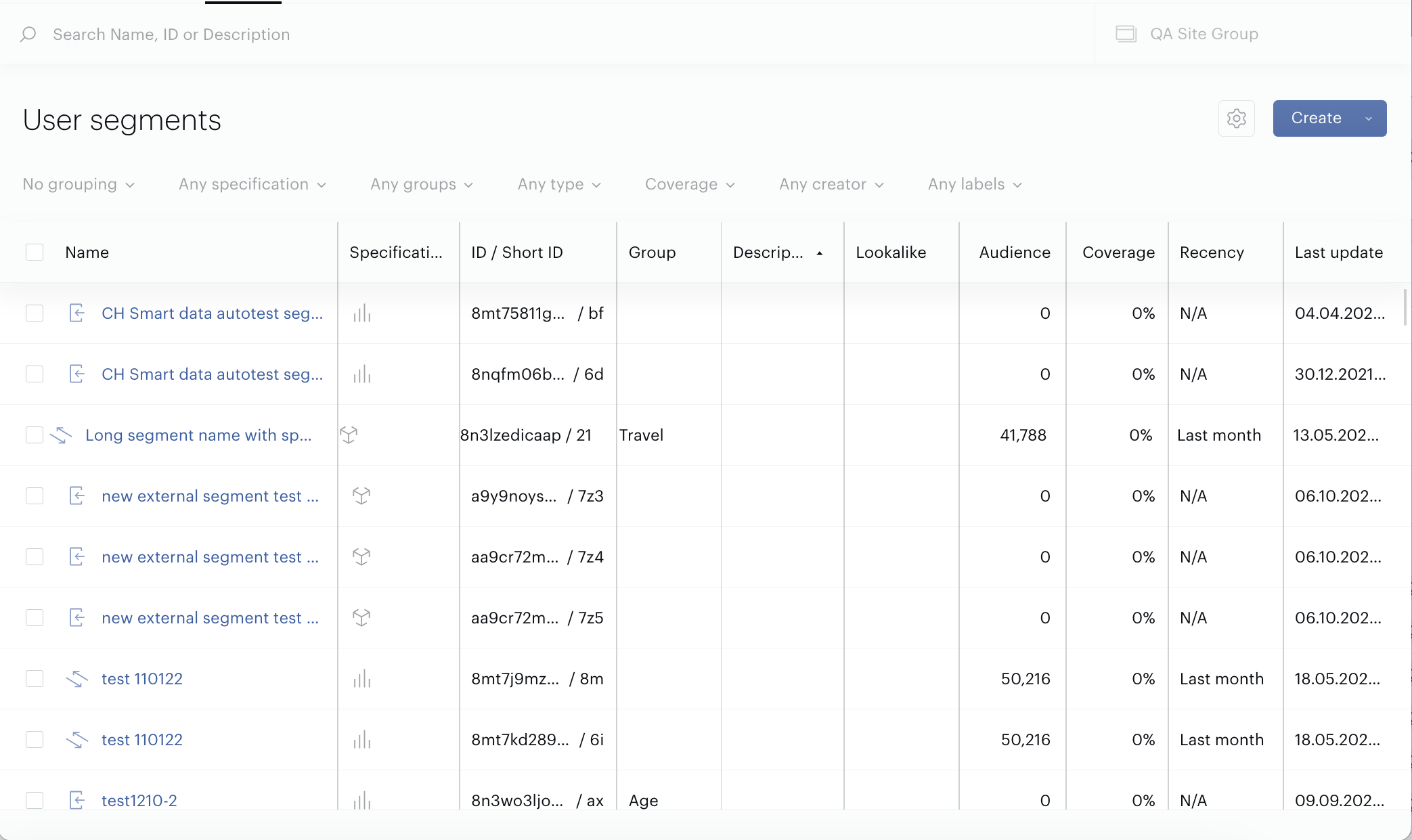Click cube specification icon on 7z5 row

(361, 617)
